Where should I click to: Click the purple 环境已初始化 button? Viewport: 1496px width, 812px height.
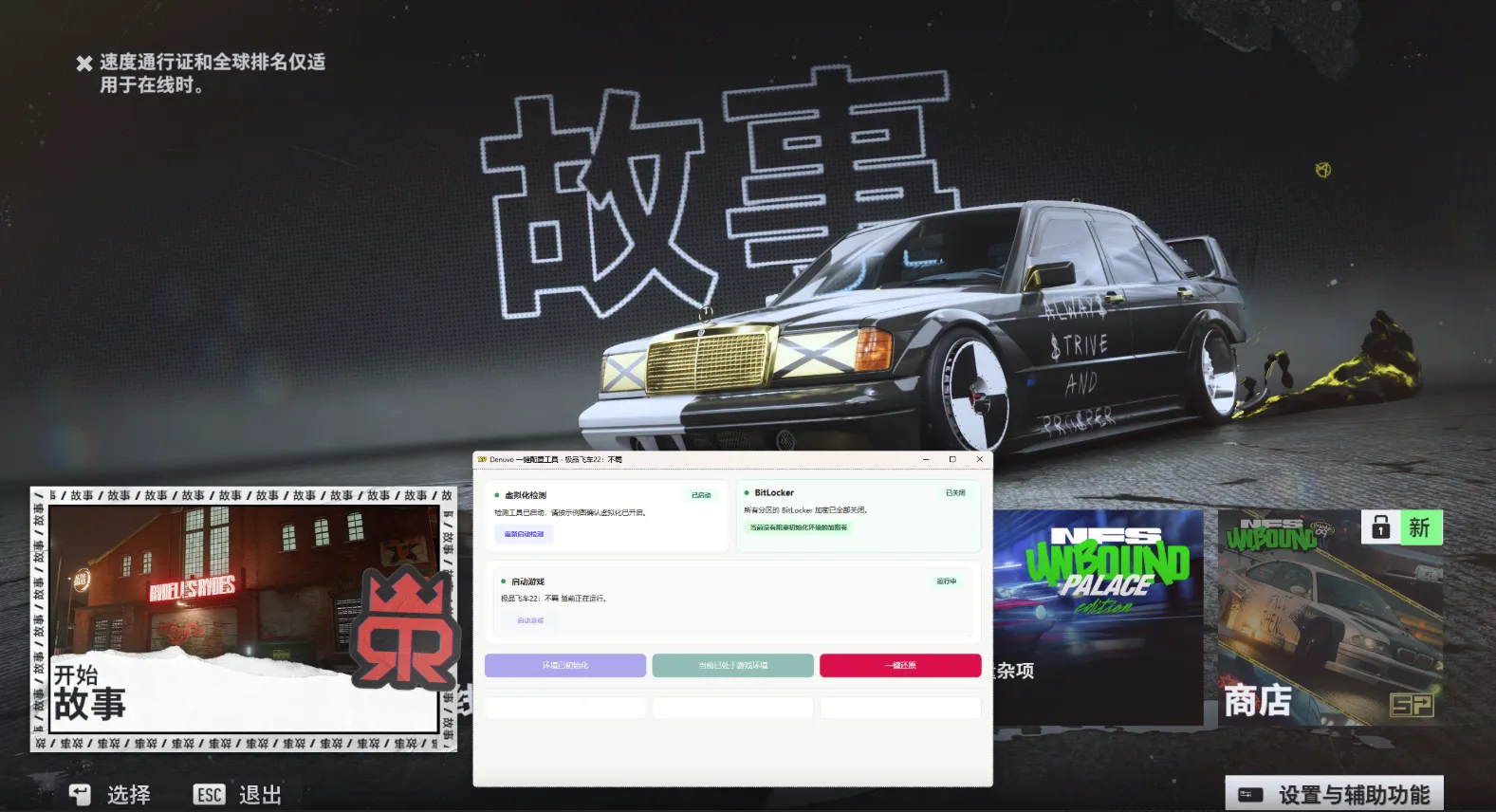click(x=565, y=665)
